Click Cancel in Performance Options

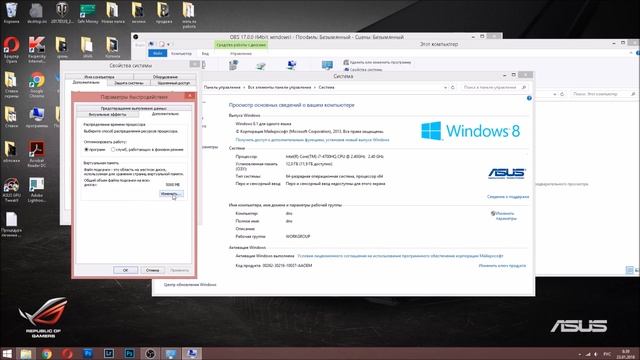152,270
